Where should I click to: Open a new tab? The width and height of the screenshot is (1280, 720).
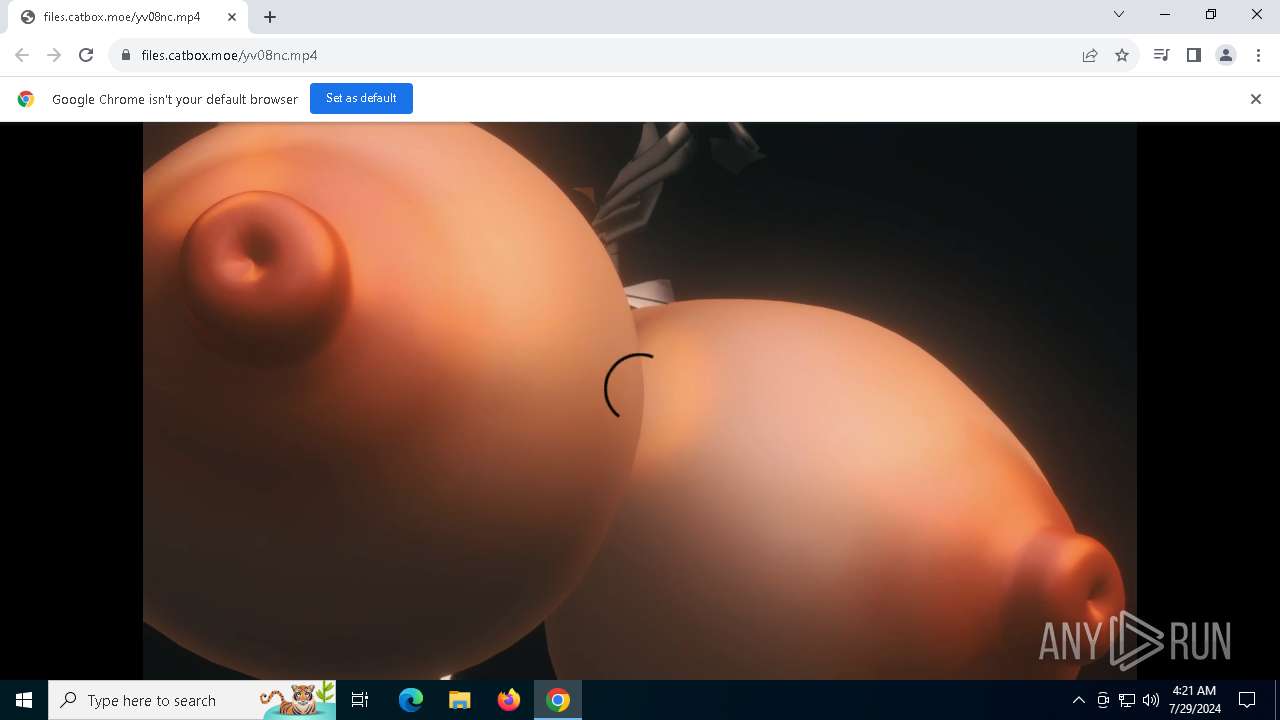270,17
